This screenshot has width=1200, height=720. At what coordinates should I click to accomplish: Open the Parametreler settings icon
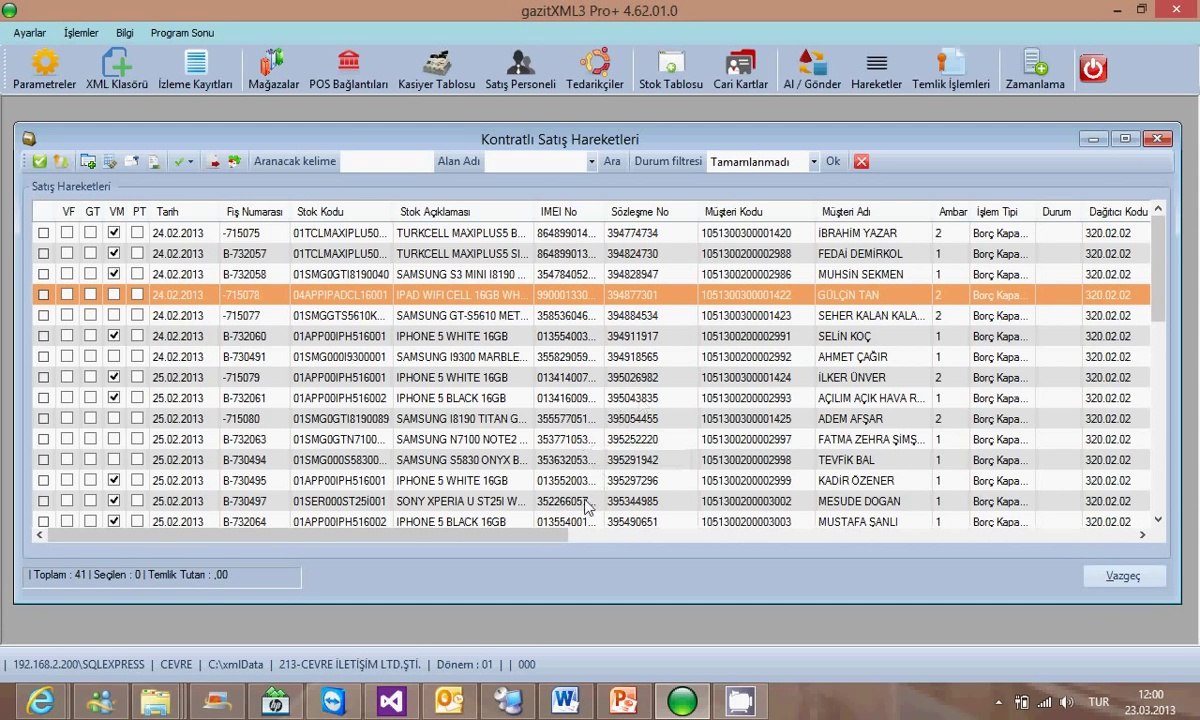pos(45,69)
